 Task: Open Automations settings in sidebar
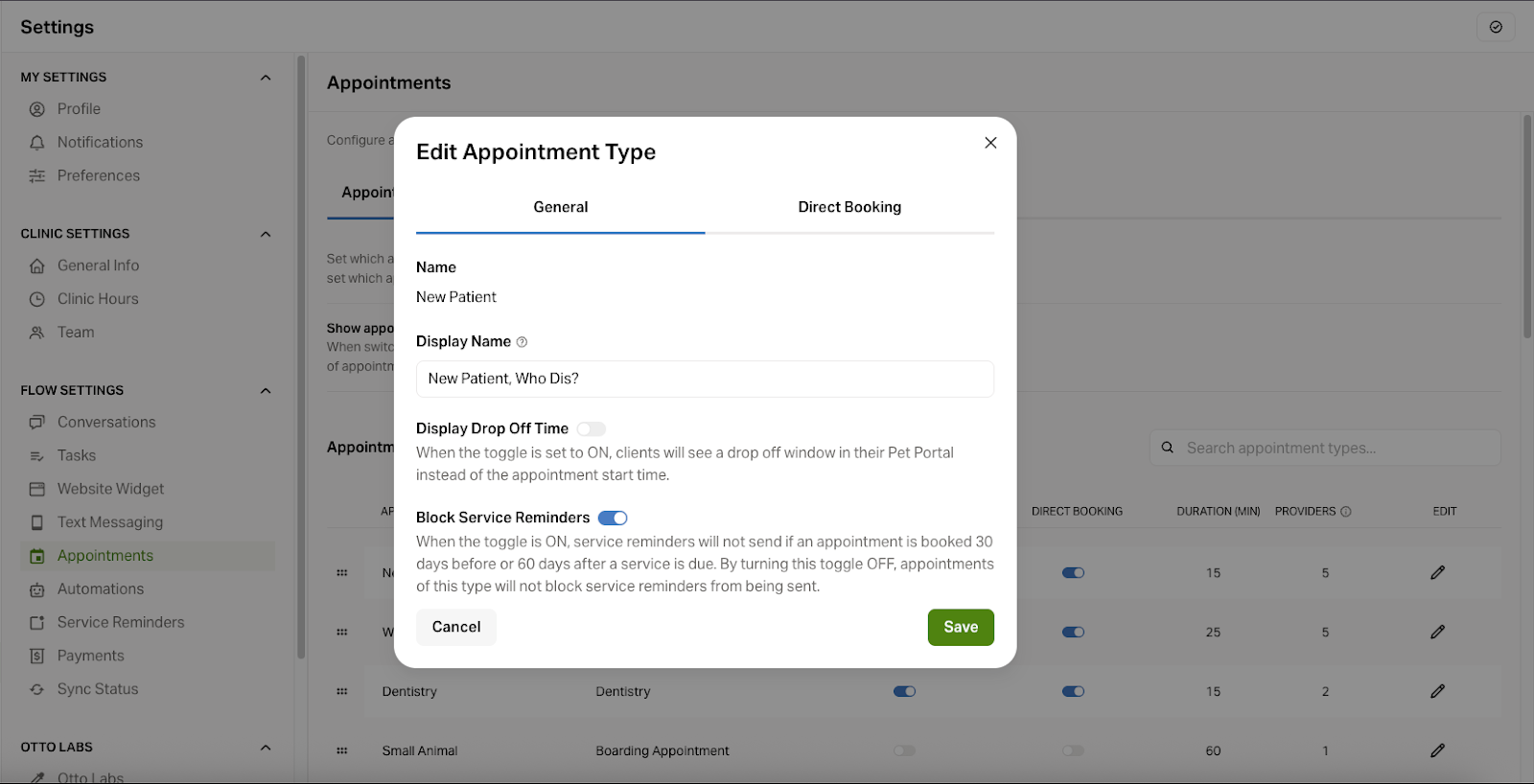(x=100, y=589)
